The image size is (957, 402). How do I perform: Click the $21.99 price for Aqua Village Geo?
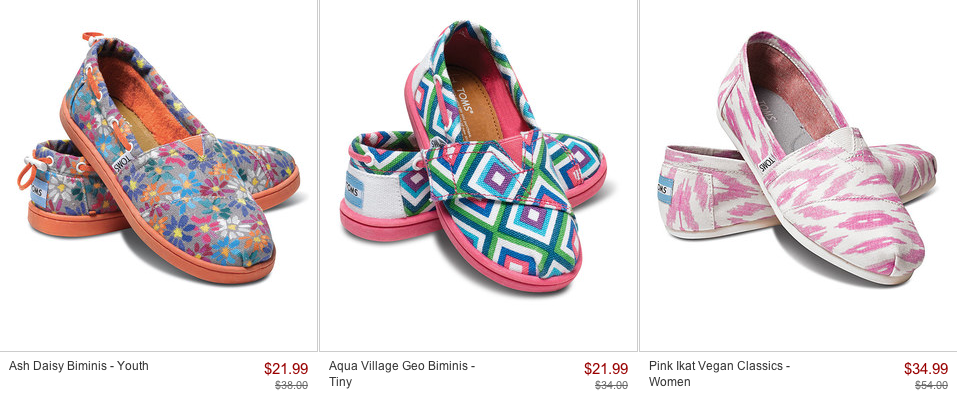tap(606, 368)
